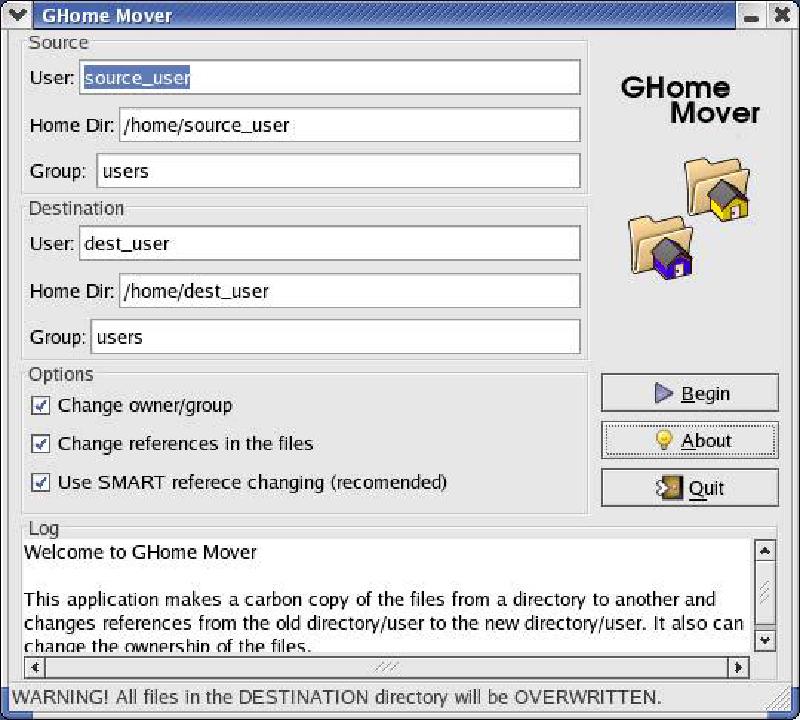Open the window menu arrow in title bar
The width and height of the screenshot is (800, 720).
17,15
